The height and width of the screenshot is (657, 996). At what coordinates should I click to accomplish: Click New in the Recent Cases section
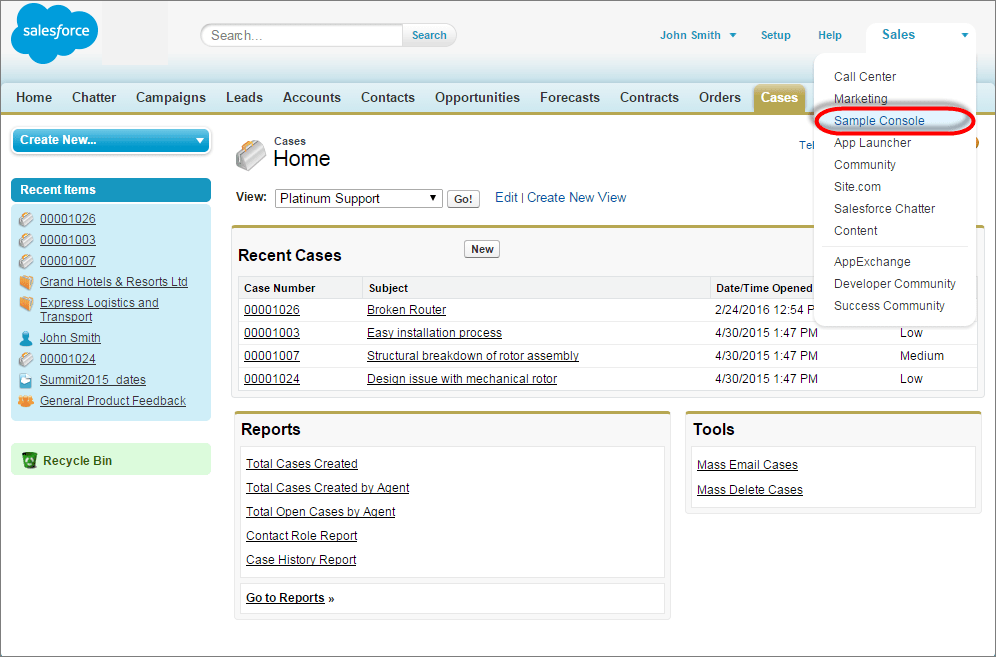click(x=482, y=248)
